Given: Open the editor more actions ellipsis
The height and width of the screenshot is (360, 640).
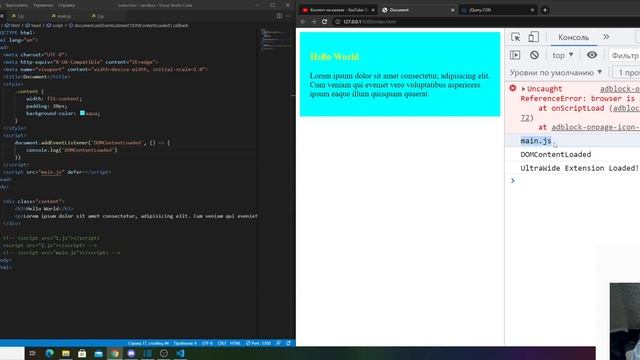Looking at the screenshot, I should 288,16.
